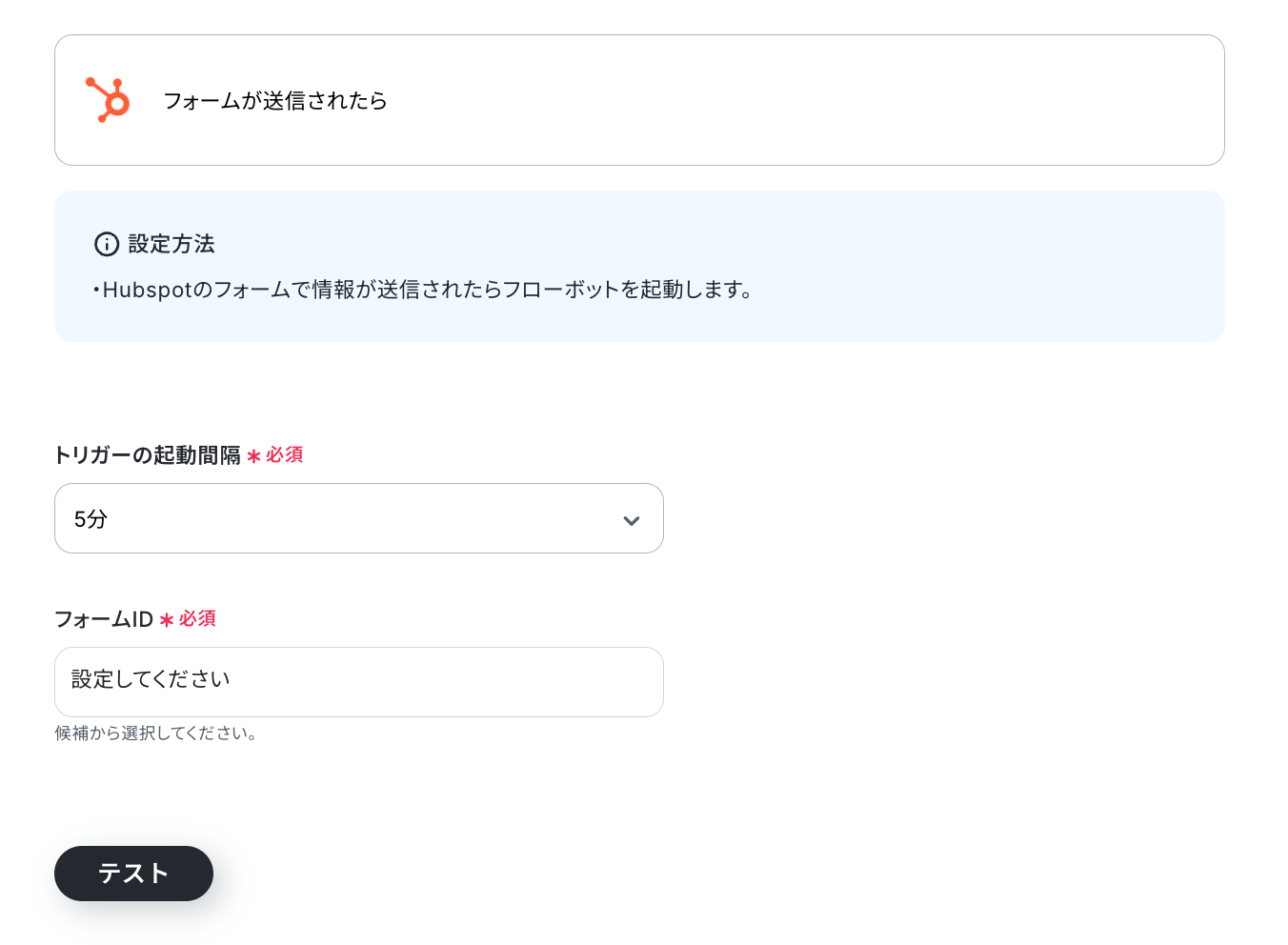Image resolution: width=1288 pixels, height=945 pixels.
Task: Select the 5分 value in the interval box
Action: (x=91, y=519)
